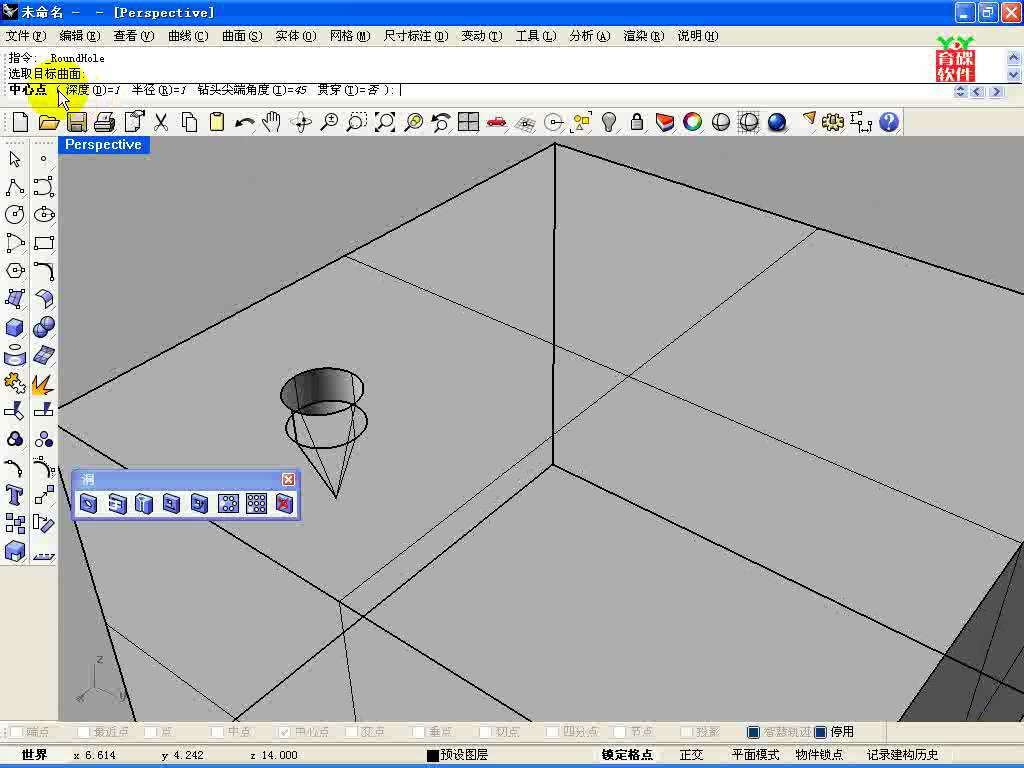Open the 曲面(S) menu

242,36
